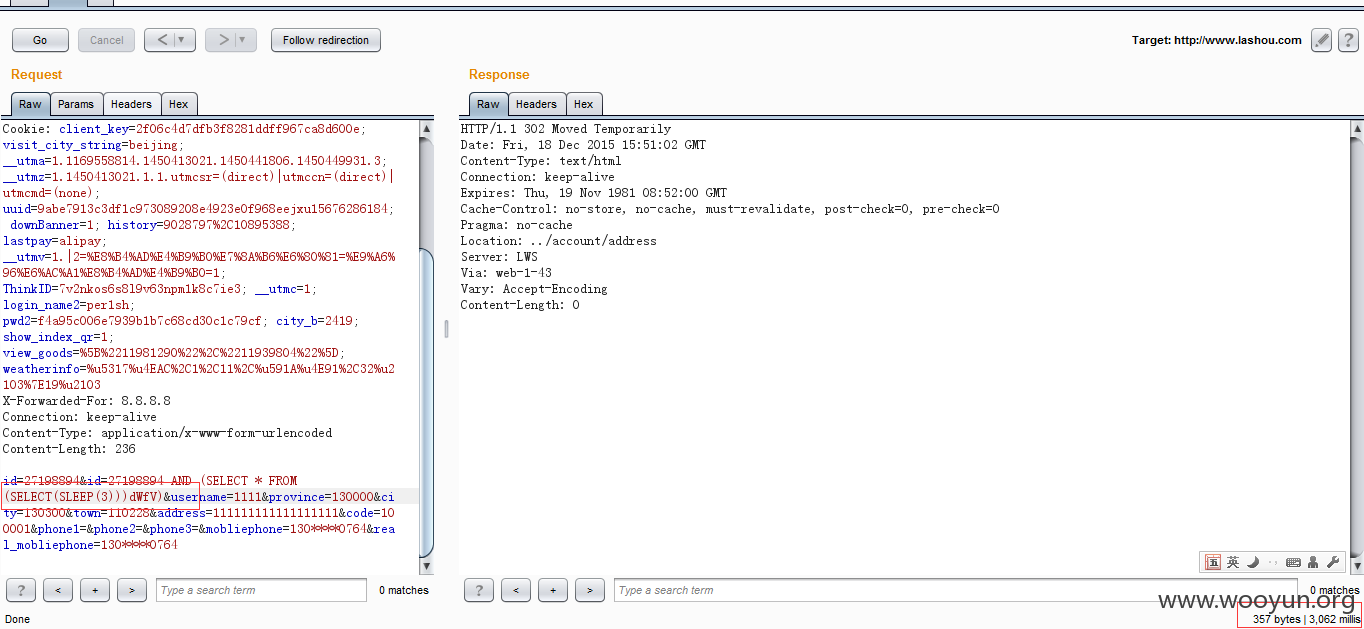Click request search previous match < button
This screenshot has height=629, width=1364.
[x=58, y=590]
